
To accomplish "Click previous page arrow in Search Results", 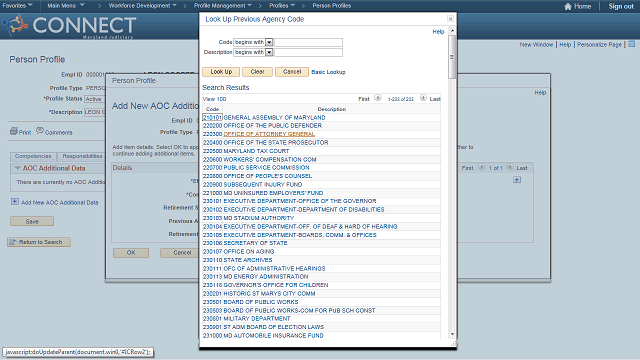I will 378,98.
